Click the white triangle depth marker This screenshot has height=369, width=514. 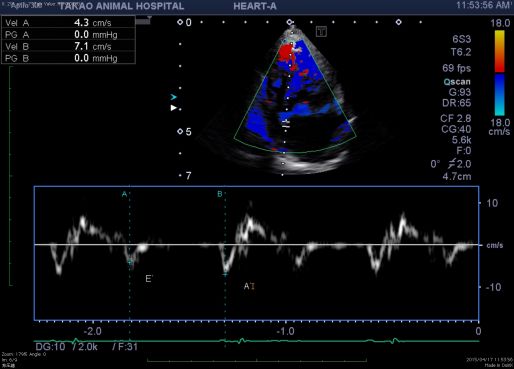(x=173, y=108)
